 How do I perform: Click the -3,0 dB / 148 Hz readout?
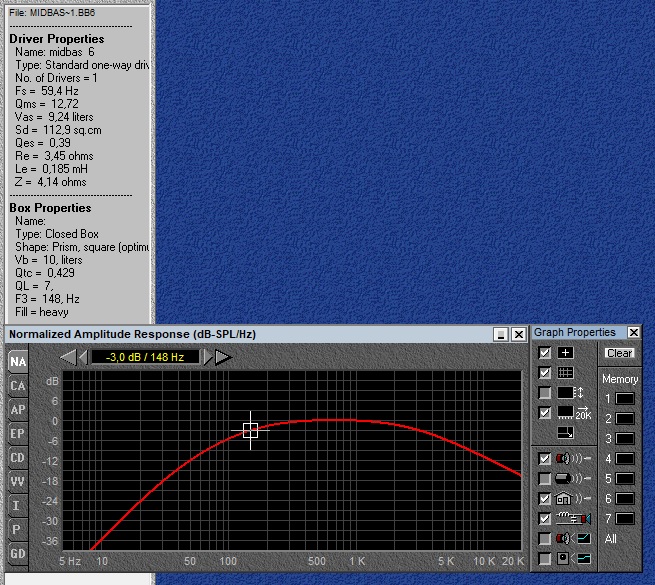click(145, 357)
